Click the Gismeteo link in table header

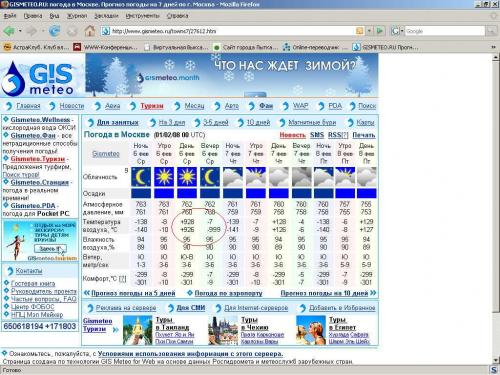point(106,154)
